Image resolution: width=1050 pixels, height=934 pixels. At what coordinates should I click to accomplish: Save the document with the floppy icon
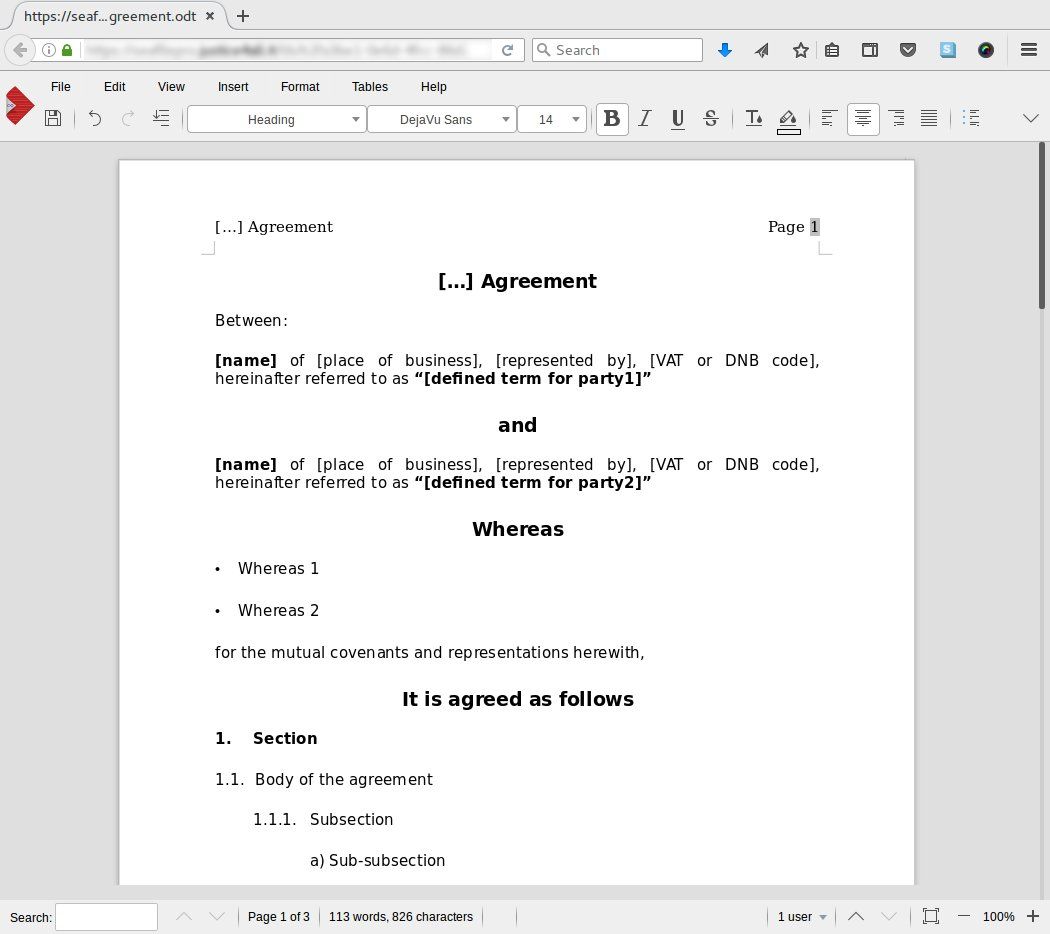[53, 119]
